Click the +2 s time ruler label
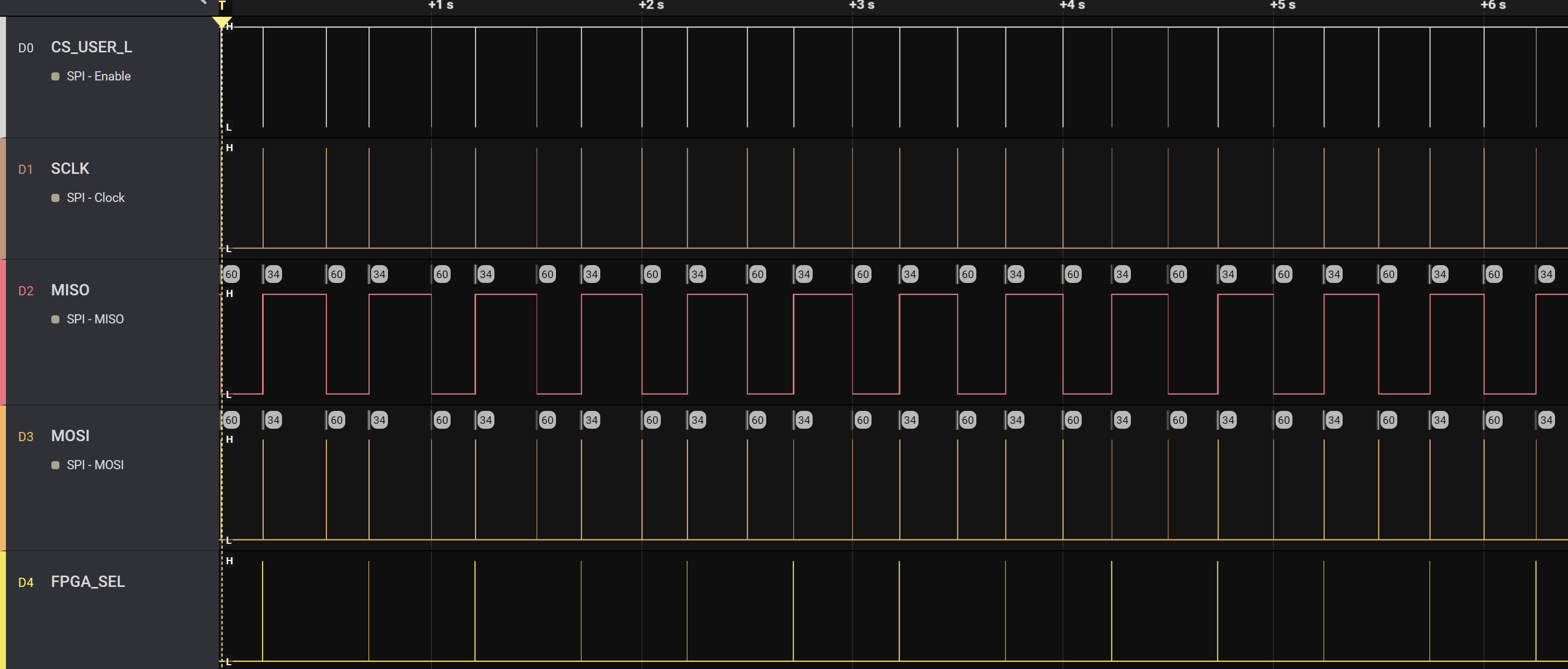Screen dimensions: 1568x669 coord(651,5)
